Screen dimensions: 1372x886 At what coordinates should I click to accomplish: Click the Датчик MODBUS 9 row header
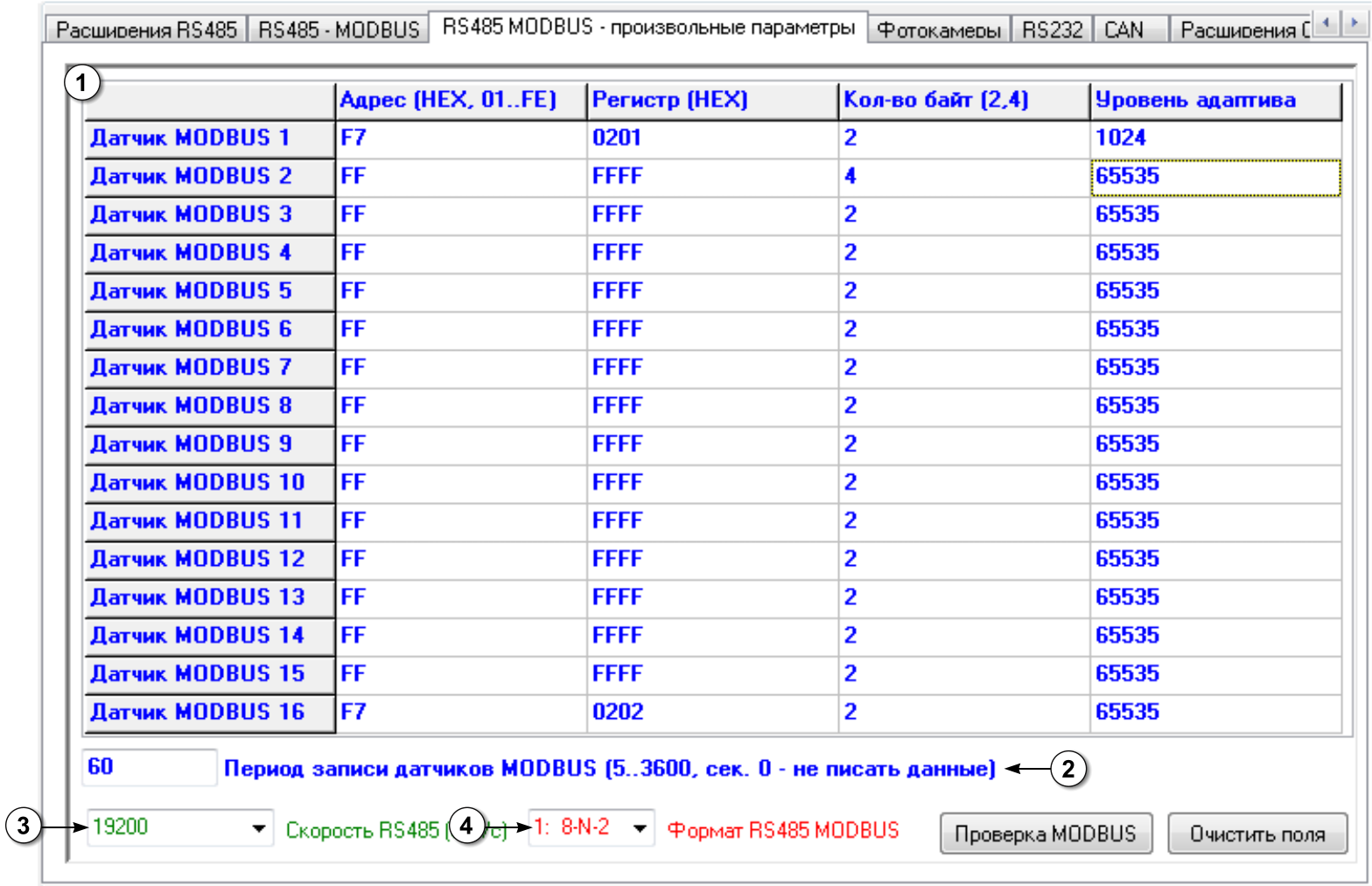pyautogui.click(x=210, y=444)
